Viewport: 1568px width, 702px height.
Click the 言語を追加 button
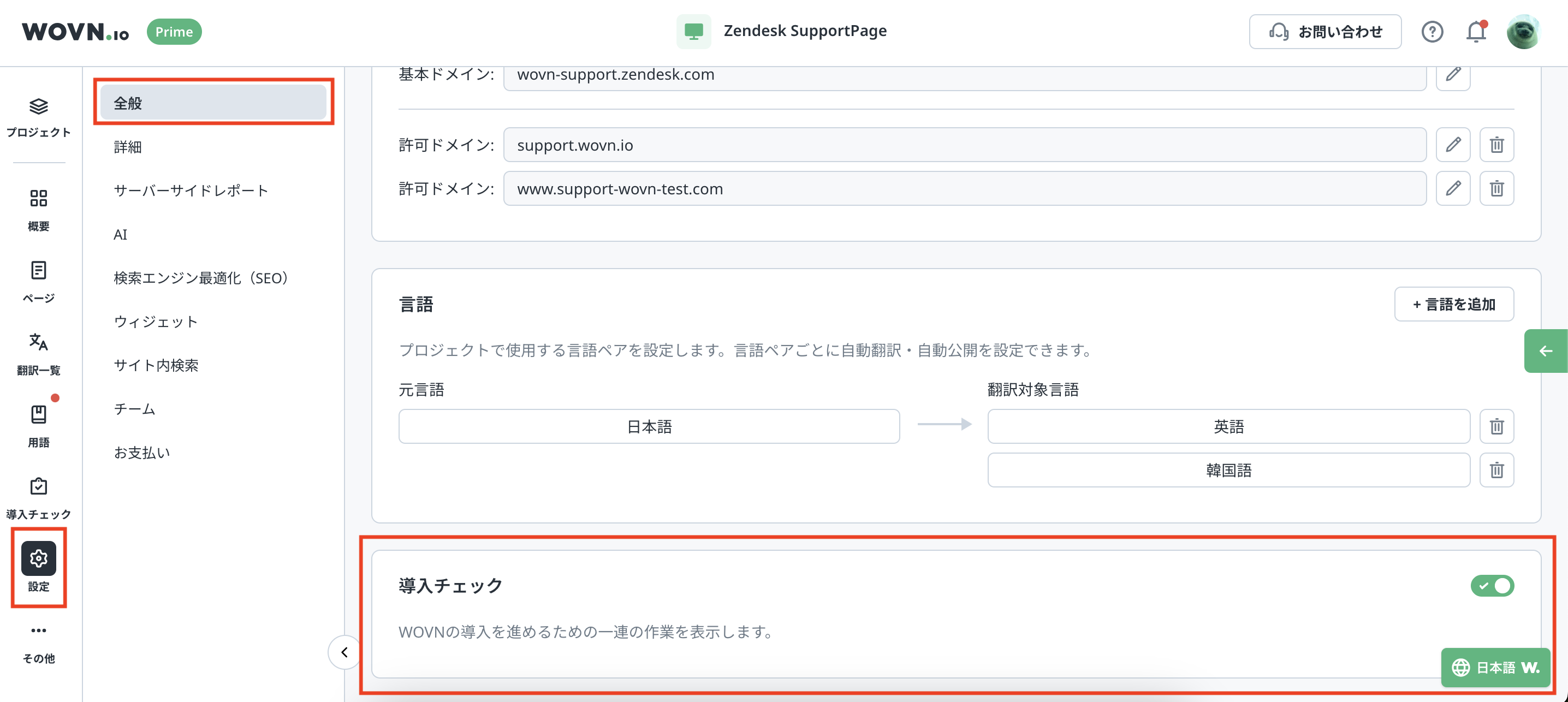(1453, 305)
